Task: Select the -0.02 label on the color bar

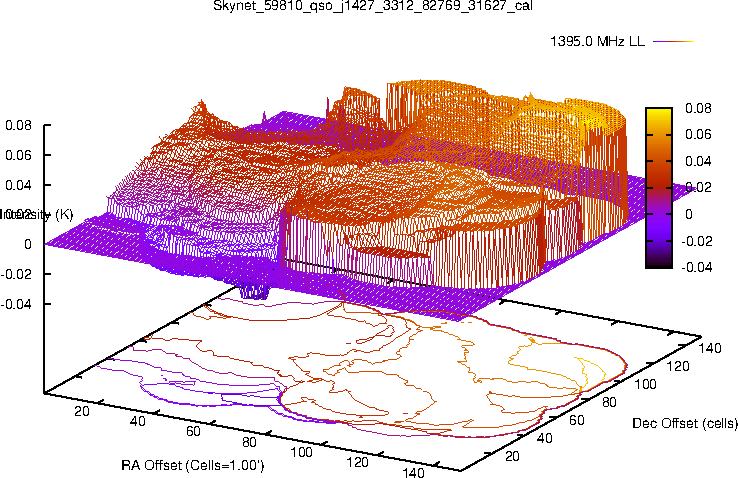Action: click(x=697, y=241)
